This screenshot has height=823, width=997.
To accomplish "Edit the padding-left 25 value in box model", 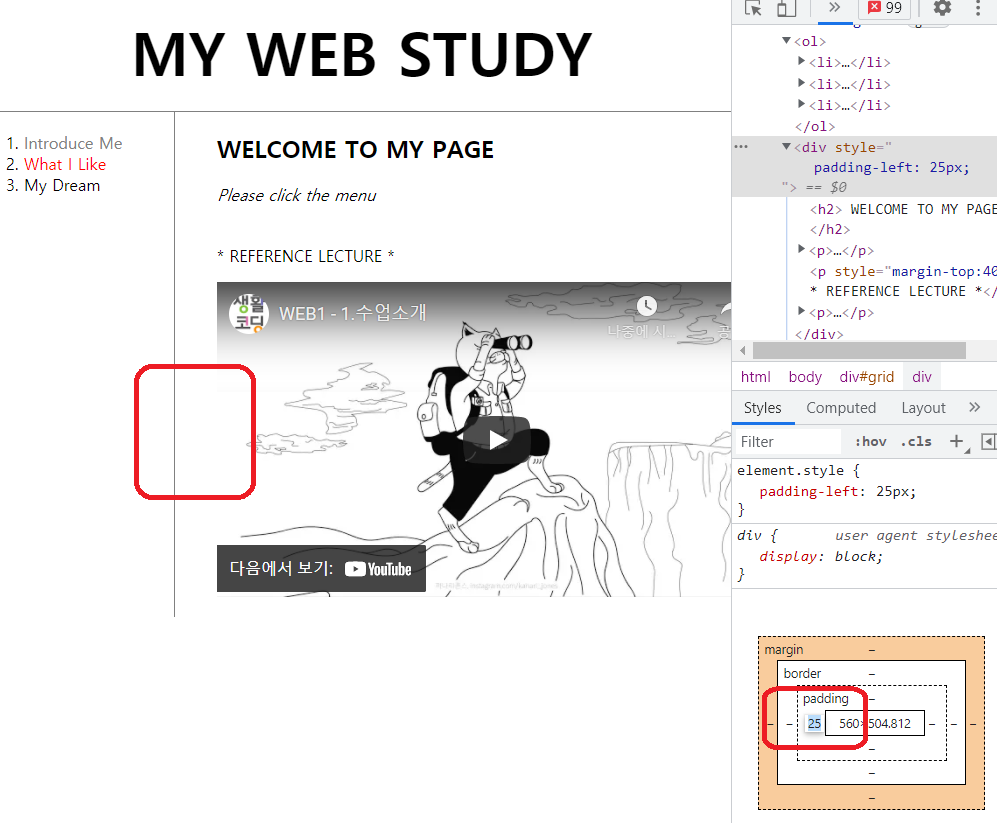I will pos(815,723).
